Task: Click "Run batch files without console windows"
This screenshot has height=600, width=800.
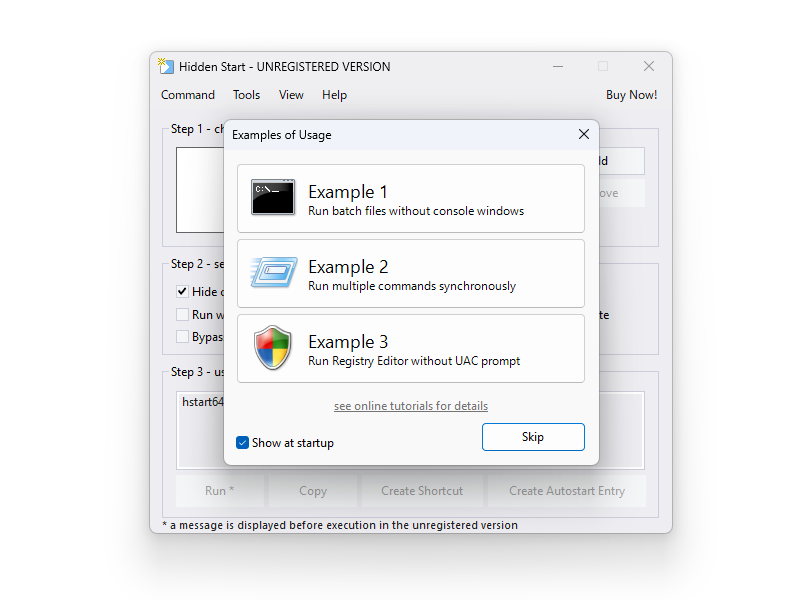Action: (x=416, y=211)
